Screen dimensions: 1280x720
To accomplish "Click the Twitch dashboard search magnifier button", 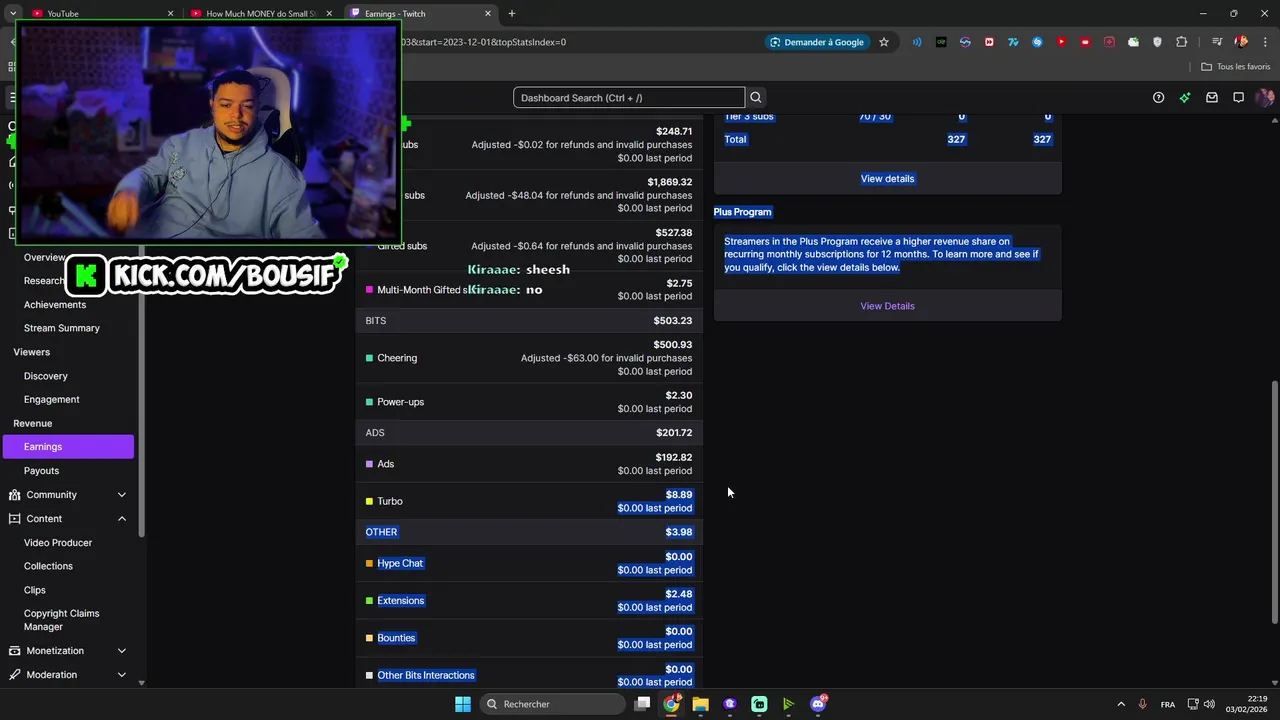I will coord(756,97).
